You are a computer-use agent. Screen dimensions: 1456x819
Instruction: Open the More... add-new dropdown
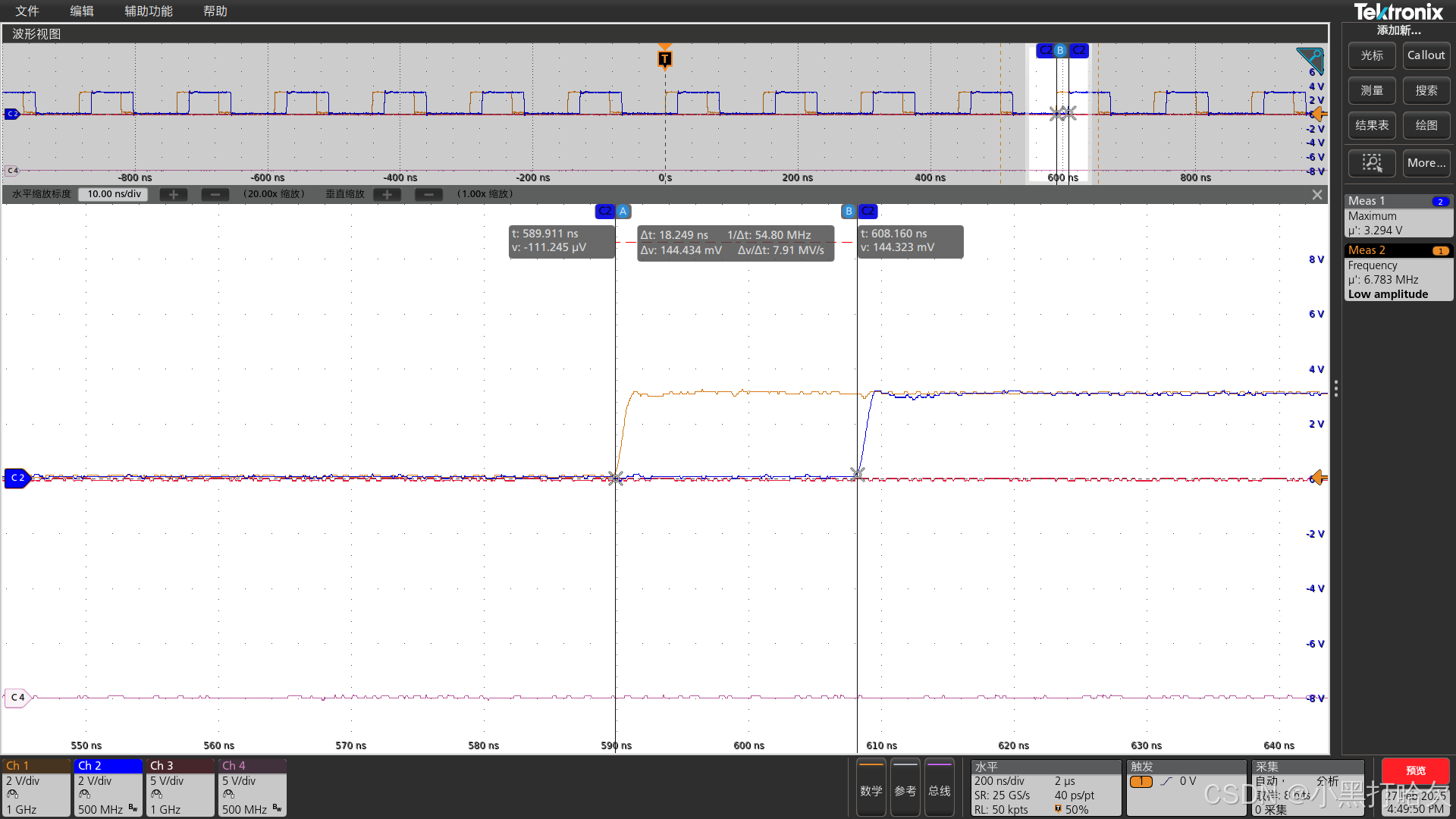coord(1426,163)
